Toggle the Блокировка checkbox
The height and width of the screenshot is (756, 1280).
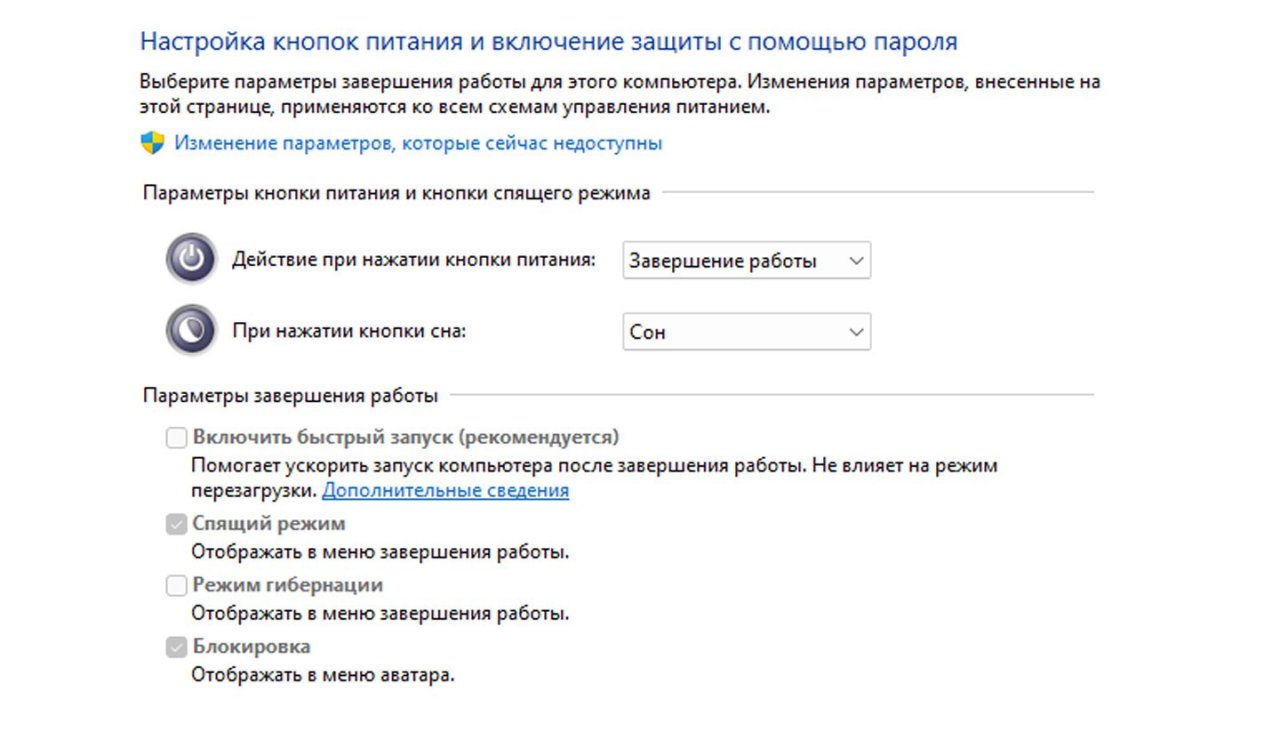pos(177,648)
